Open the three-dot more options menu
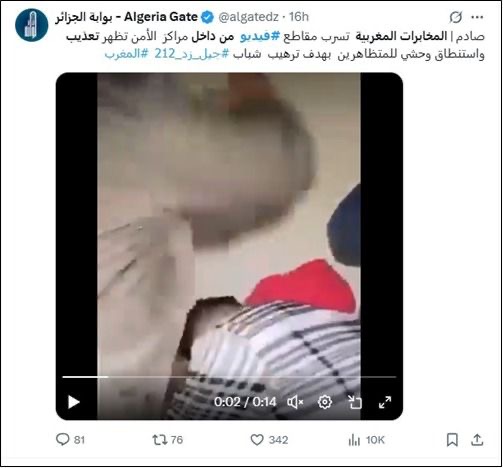This screenshot has height=468, width=503. 477,17
